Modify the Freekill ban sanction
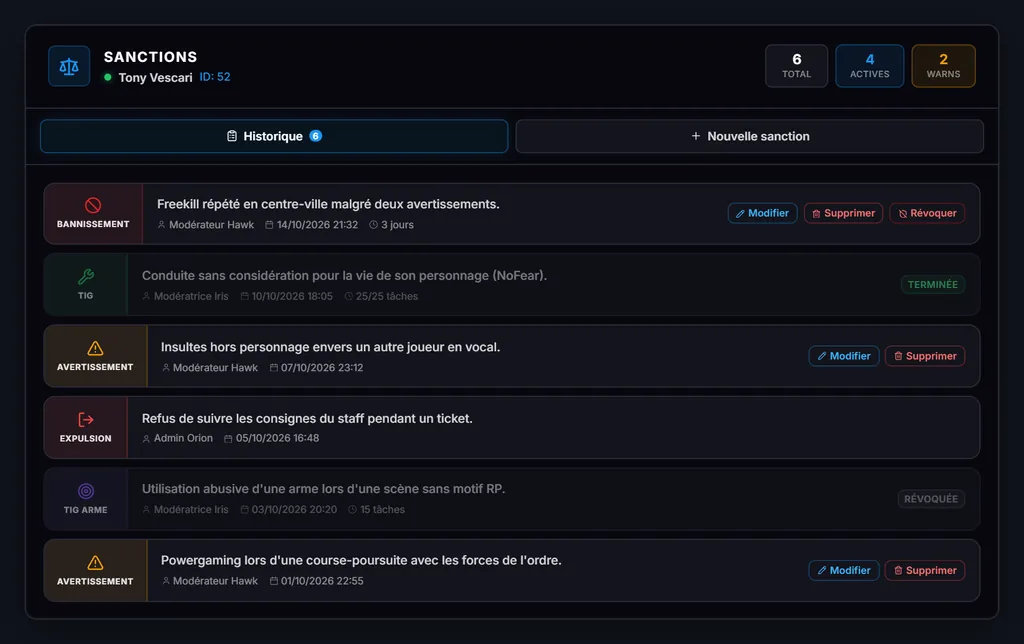This screenshot has height=644, width=1024. tap(762, 213)
